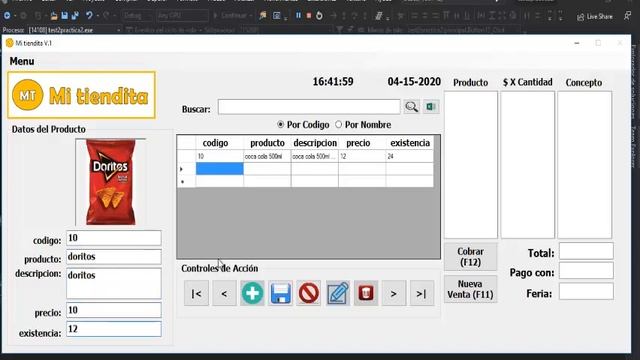Click the codigo column header
This screenshot has width=640, height=360.
coord(220,143)
